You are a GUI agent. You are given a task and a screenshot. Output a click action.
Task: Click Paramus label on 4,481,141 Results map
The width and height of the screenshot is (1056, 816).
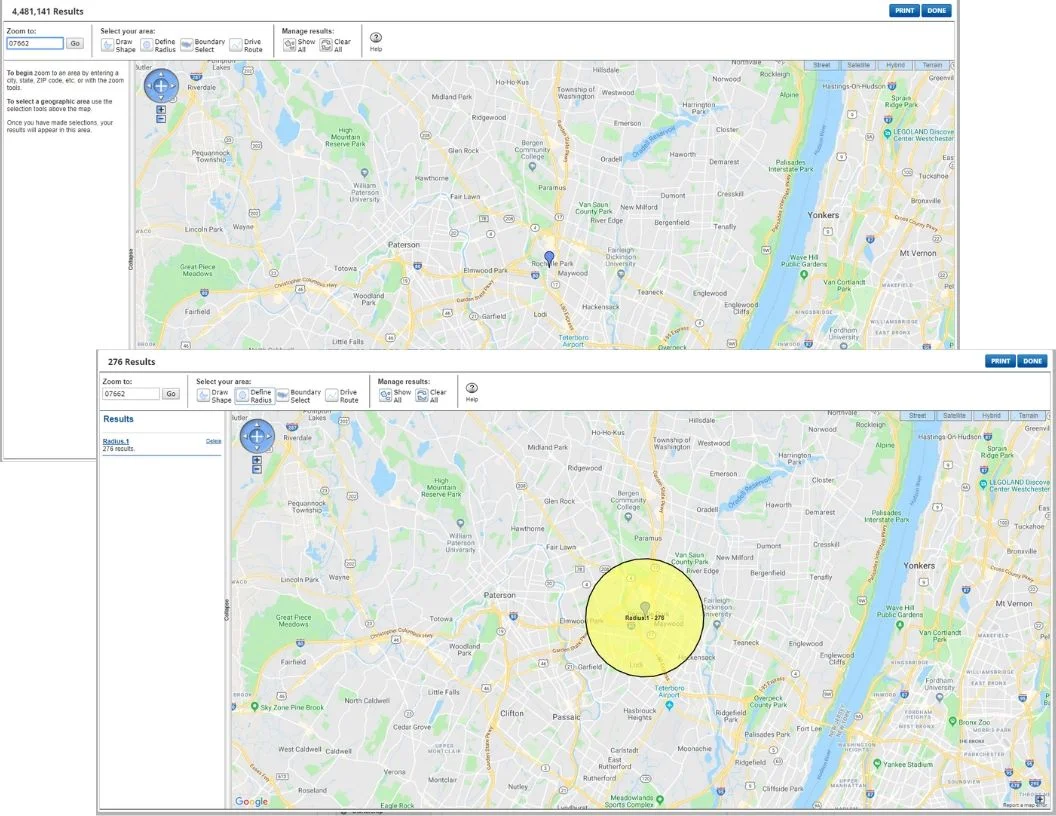coord(552,188)
